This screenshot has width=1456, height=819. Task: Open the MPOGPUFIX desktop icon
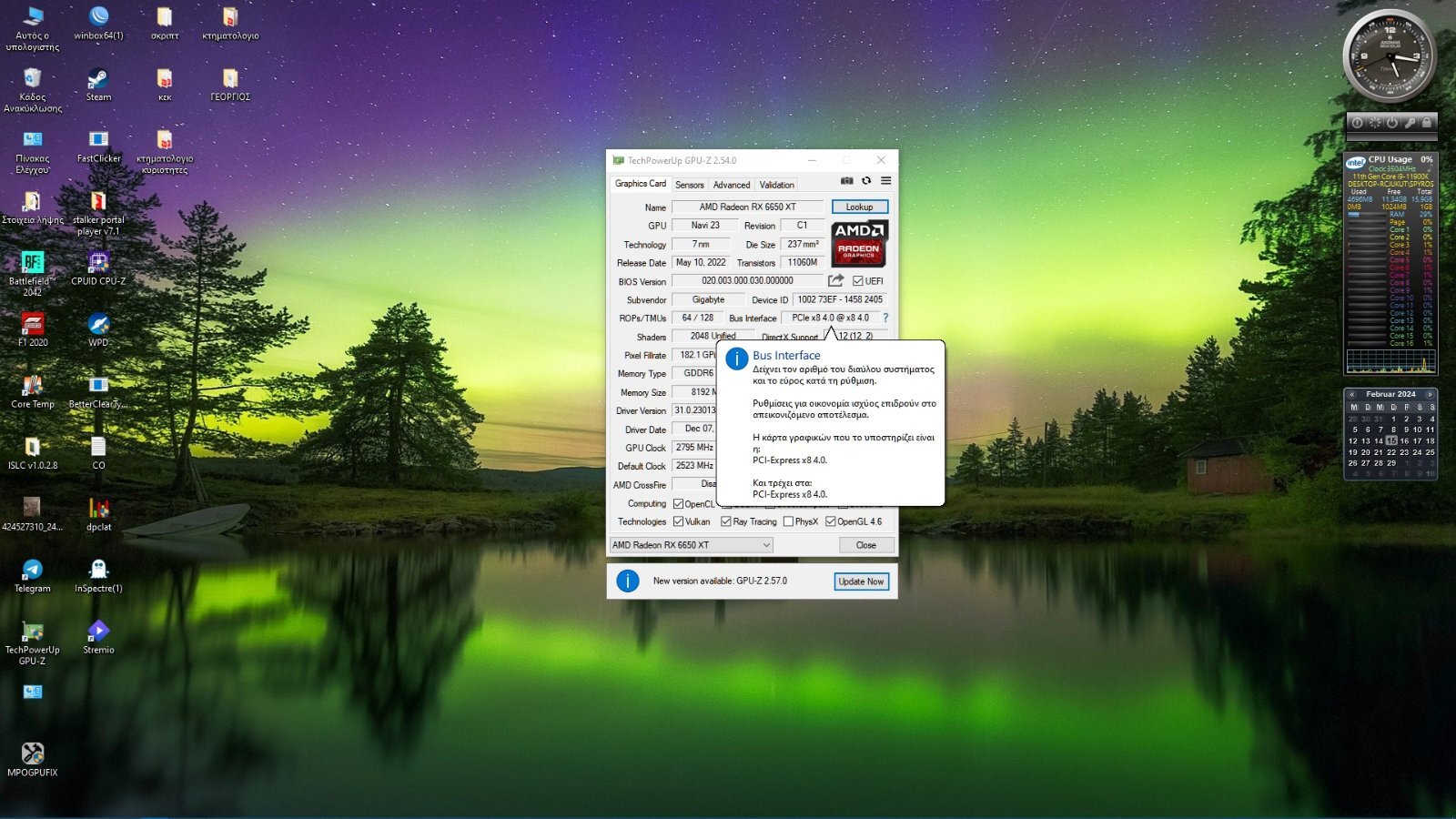click(33, 761)
